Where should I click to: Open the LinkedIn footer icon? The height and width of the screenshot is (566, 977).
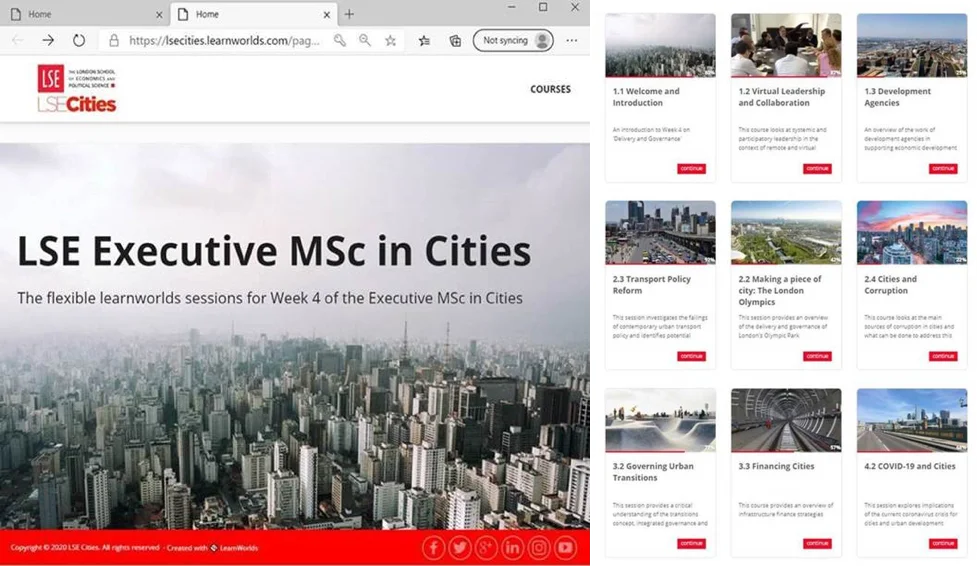[512, 548]
